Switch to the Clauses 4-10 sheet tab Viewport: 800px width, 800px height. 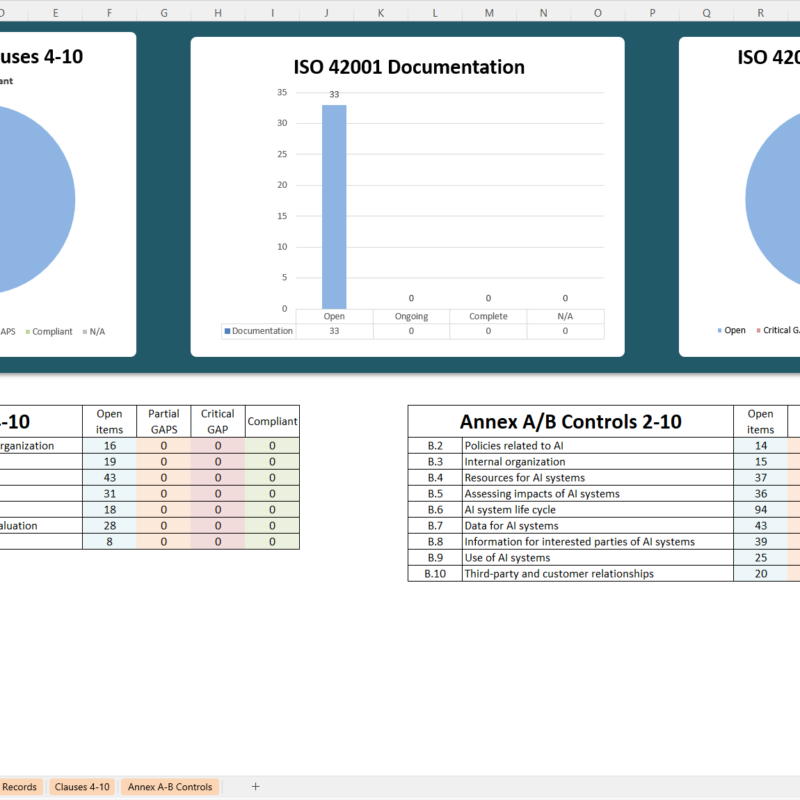point(81,787)
